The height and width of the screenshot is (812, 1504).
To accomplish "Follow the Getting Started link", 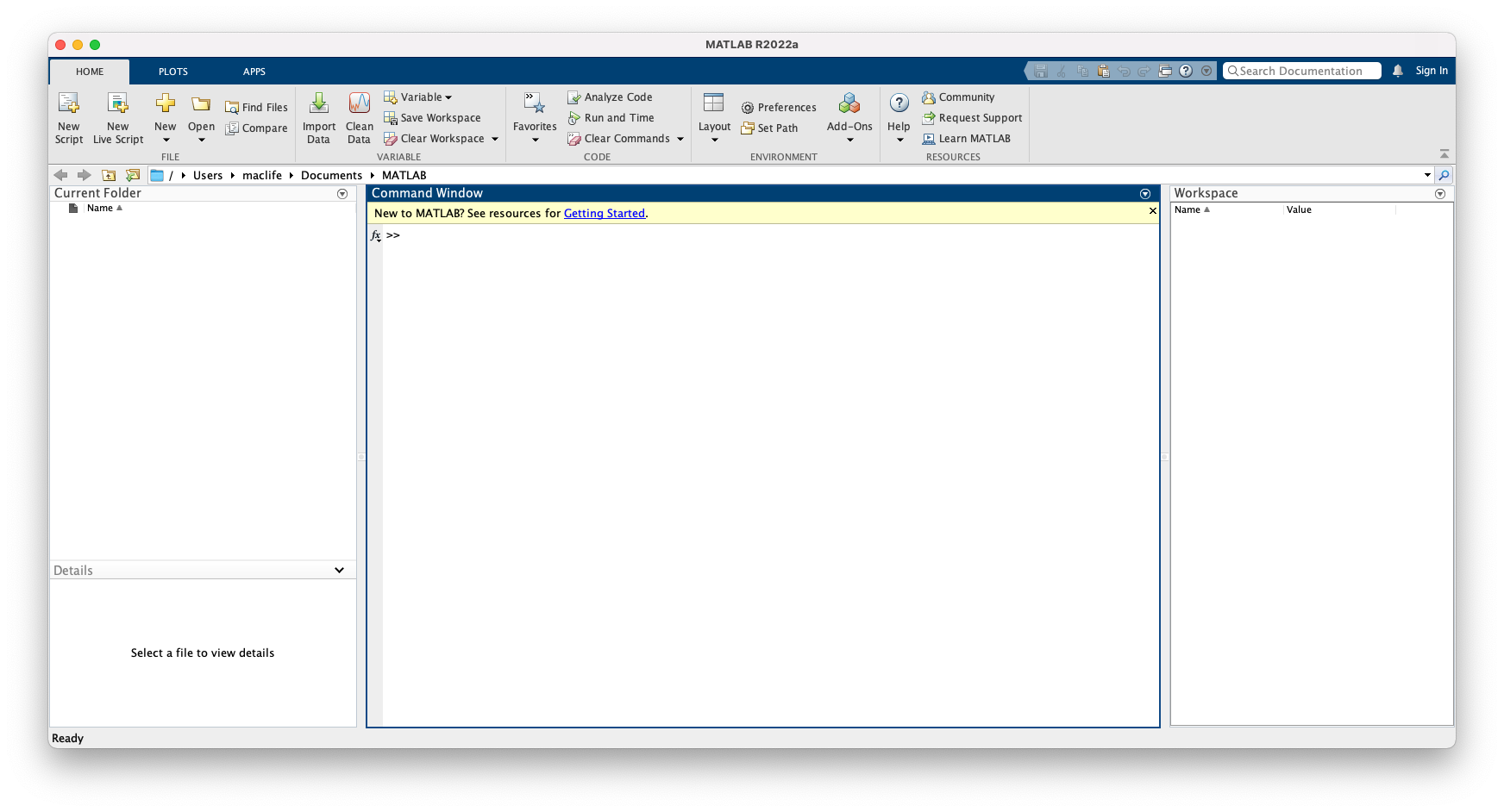I will click(x=605, y=213).
